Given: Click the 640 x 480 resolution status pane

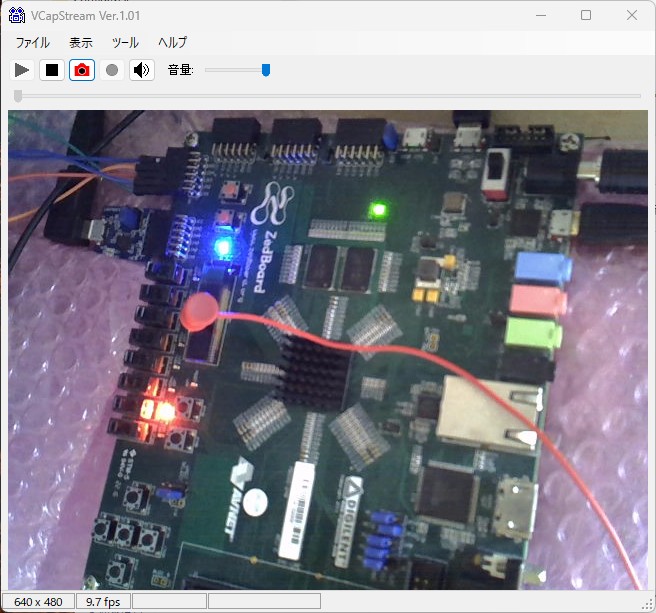Looking at the screenshot, I should [x=38, y=602].
